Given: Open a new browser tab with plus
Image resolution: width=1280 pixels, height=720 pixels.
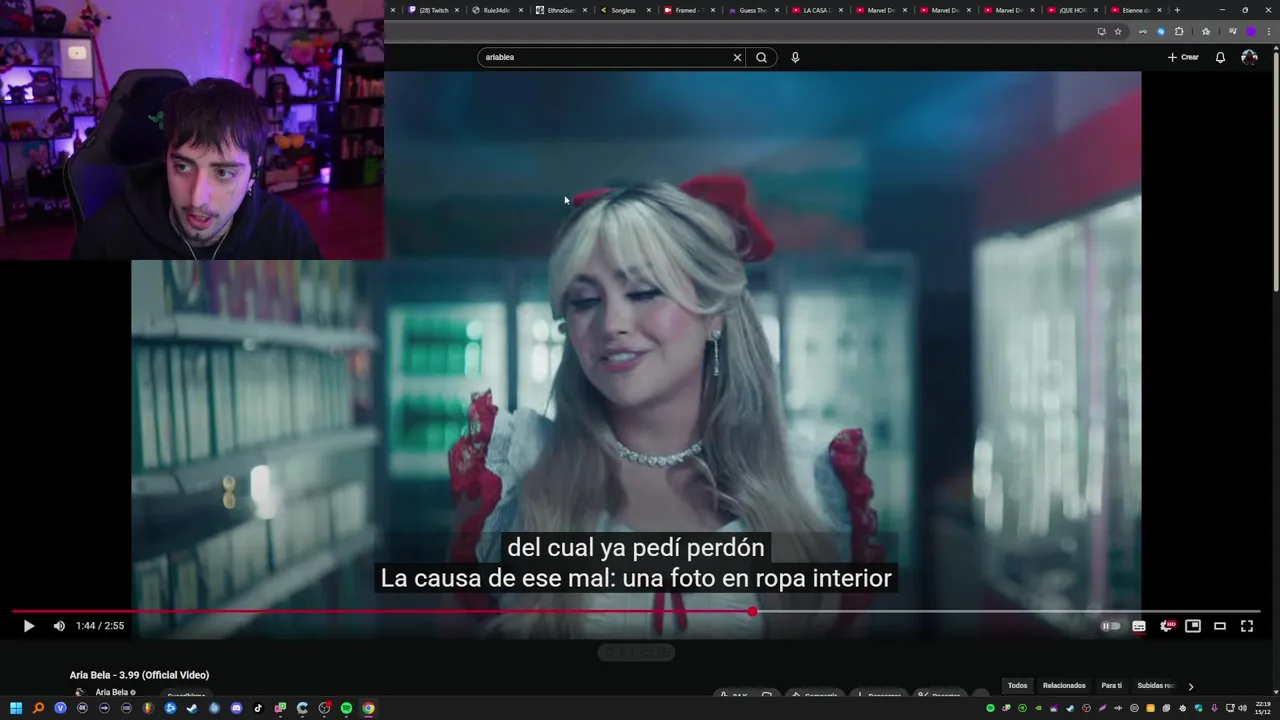Looking at the screenshot, I should pos(1177,10).
